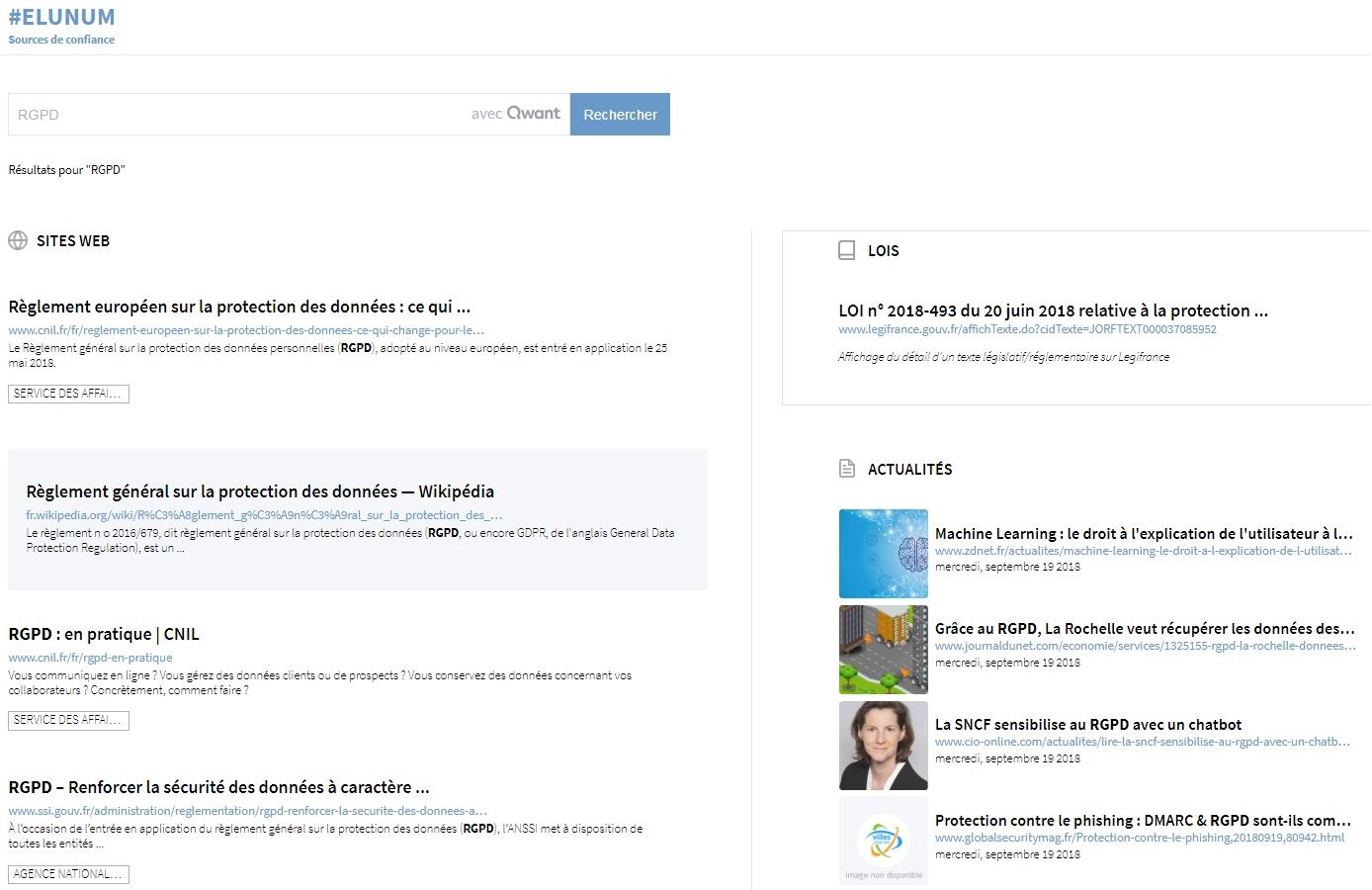1372x890 pixels.
Task: Open the ANSSI 'Renforcer la sécurité' result
Action: [218, 787]
